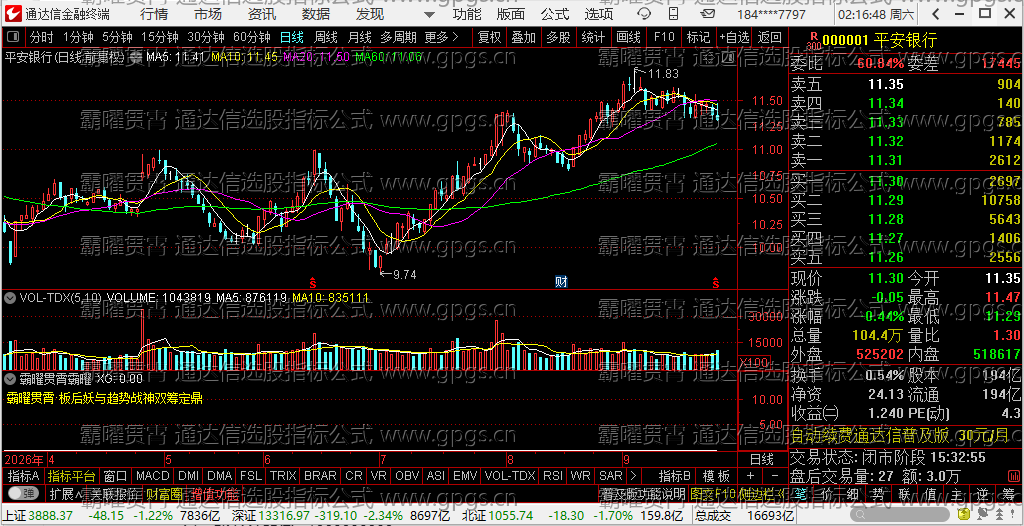Collapse the VOL-TDX indicator panel arrow
Screen dimensions: 1024x526
[x=10, y=298]
